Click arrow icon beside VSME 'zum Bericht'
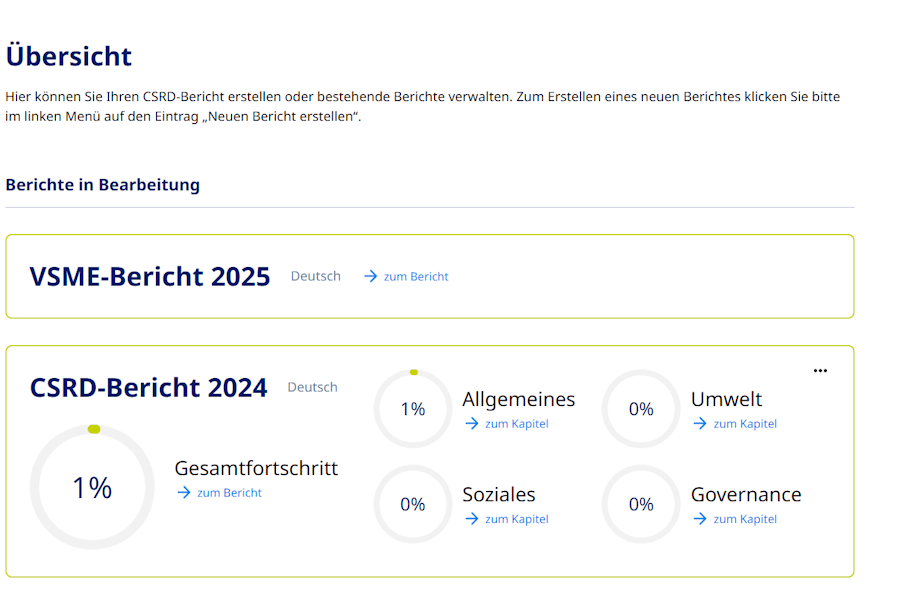 click(370, 276)
